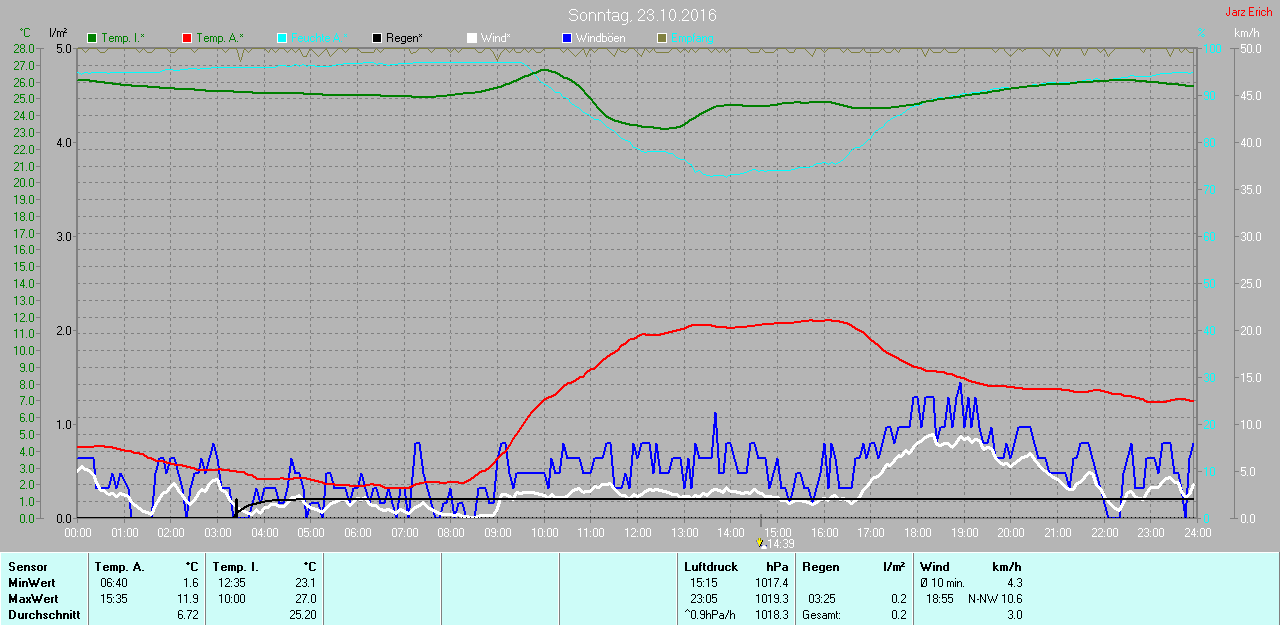Click the cyan humidity legend swatch
Screen dimensions: 1280x625
[282, 38]
